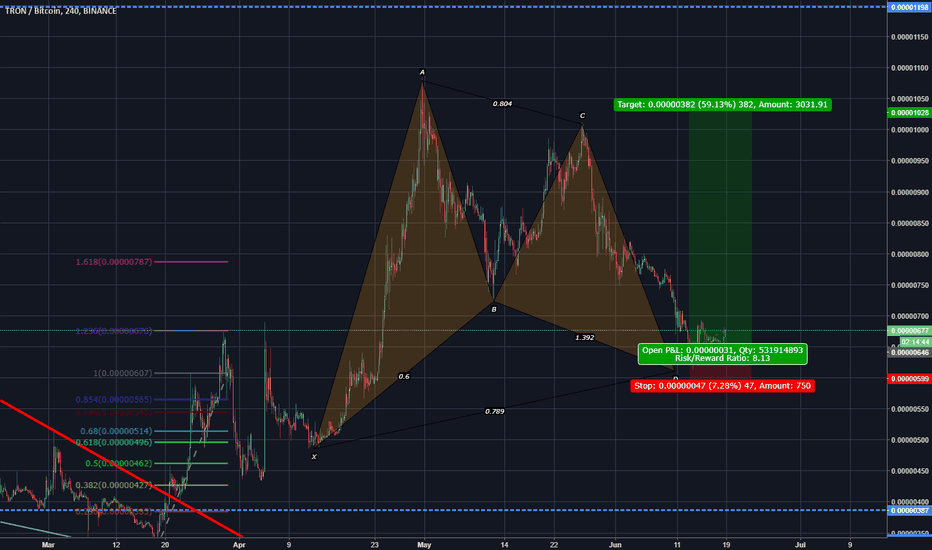Image resolution: width=932 pixels, height=550 pixels.
Task: Click the red 0.00000599 stop price label
Action: (x=909, y=379)
